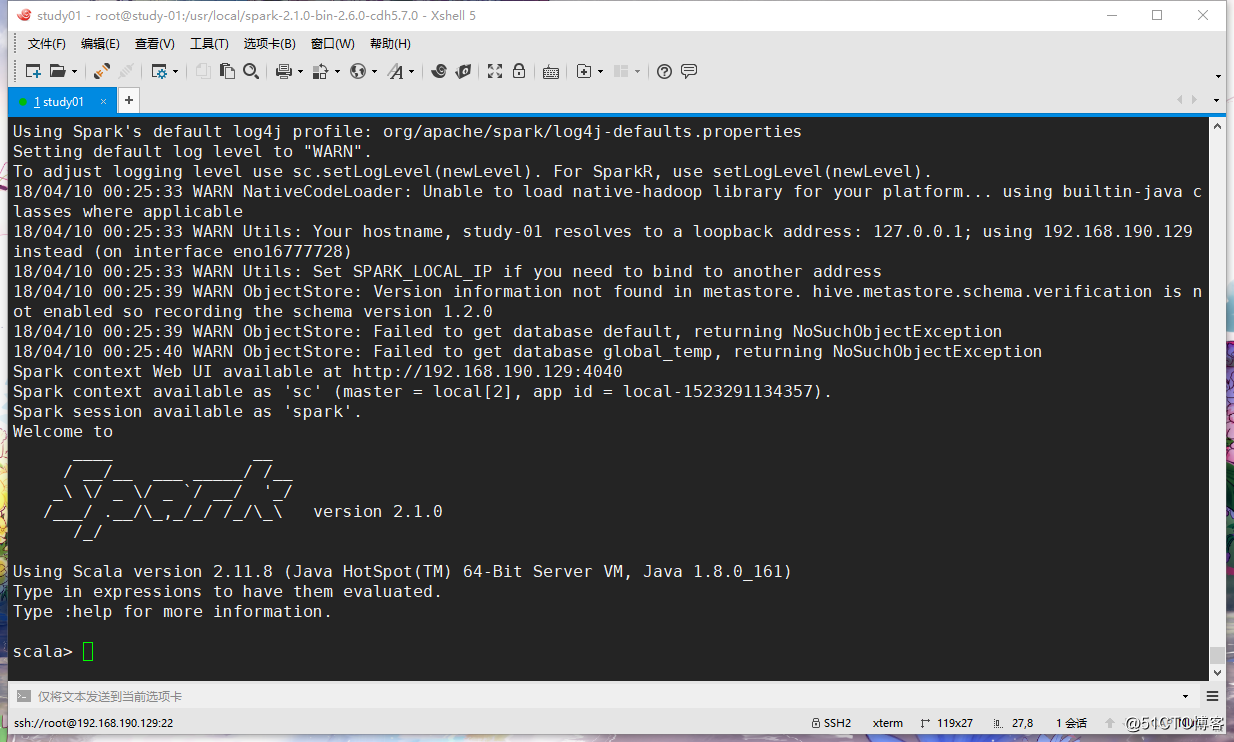Click the Feedback speech bubble icon

point(689,71)
